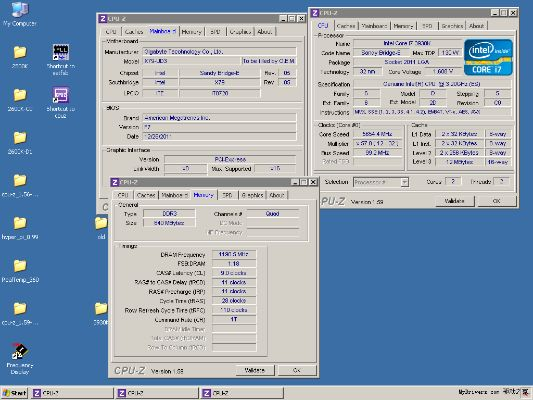Select the folder below My Computer
Viewport: 533px width, 400px height.
20,57
